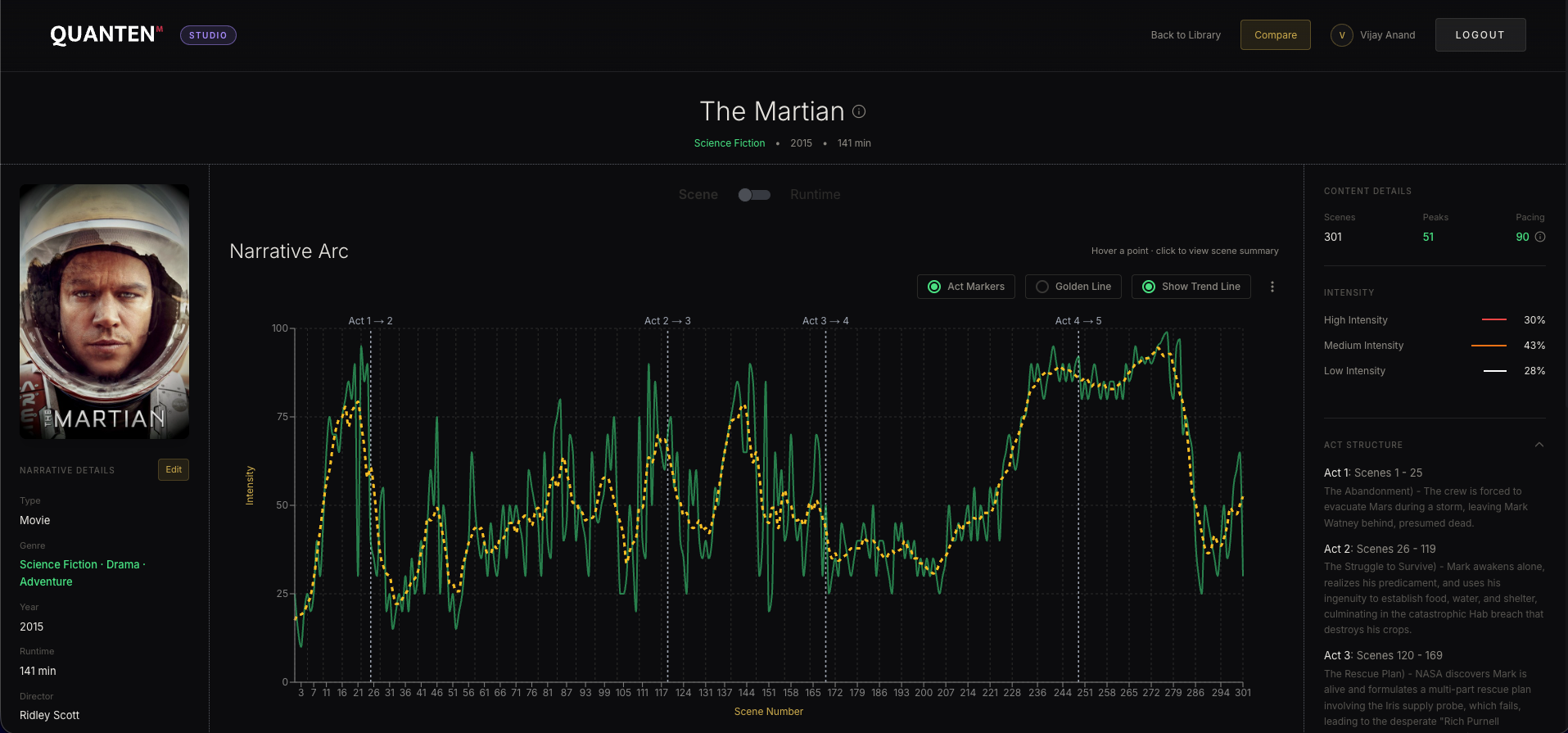Select the Adventure genre tag in sidebar
1568x733 pixels.
pyautogui.click(x=46, y=581)
